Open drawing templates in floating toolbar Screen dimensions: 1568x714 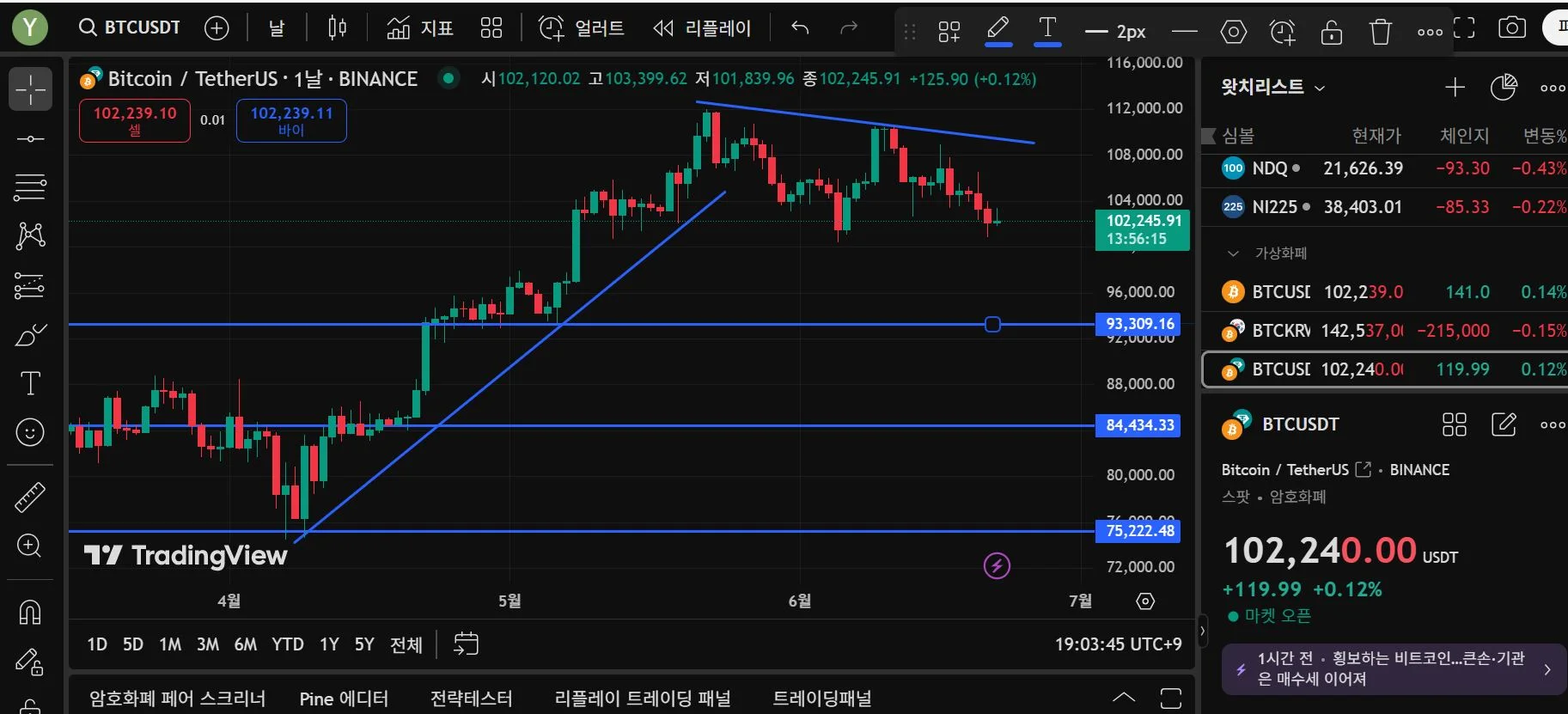tap(949, 32)
